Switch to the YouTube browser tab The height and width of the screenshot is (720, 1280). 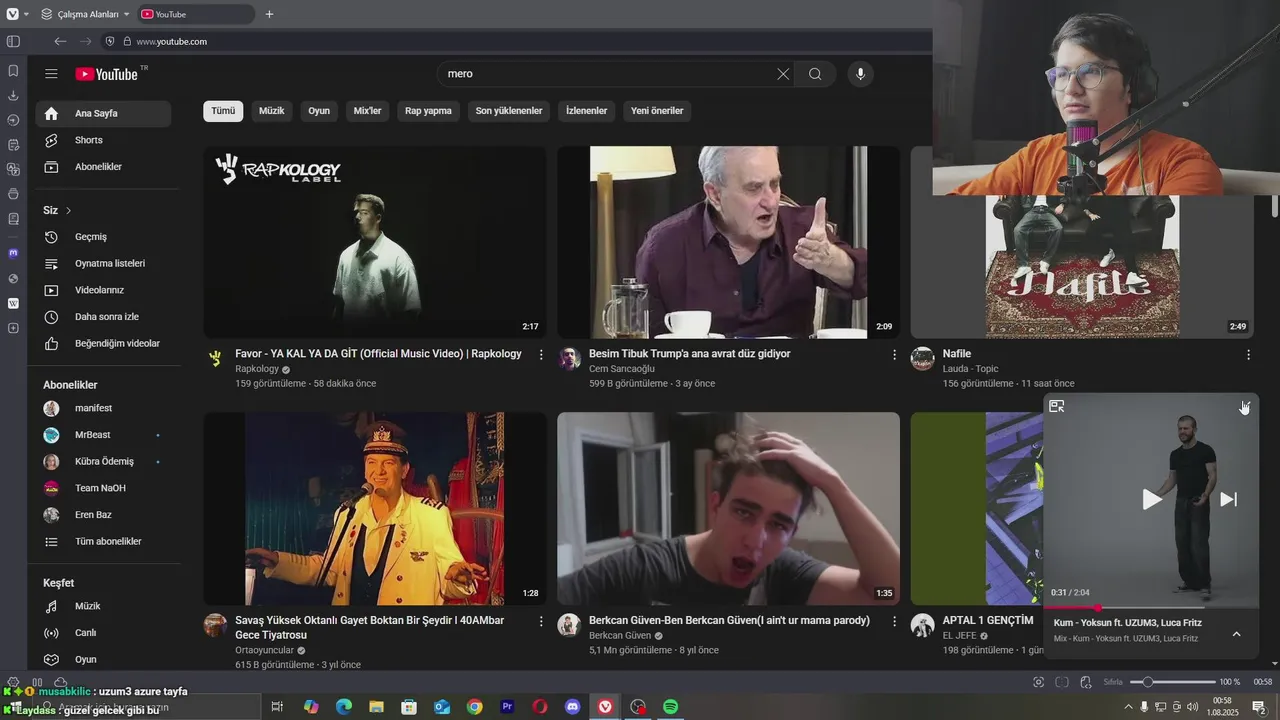click(x=195, y=14)
